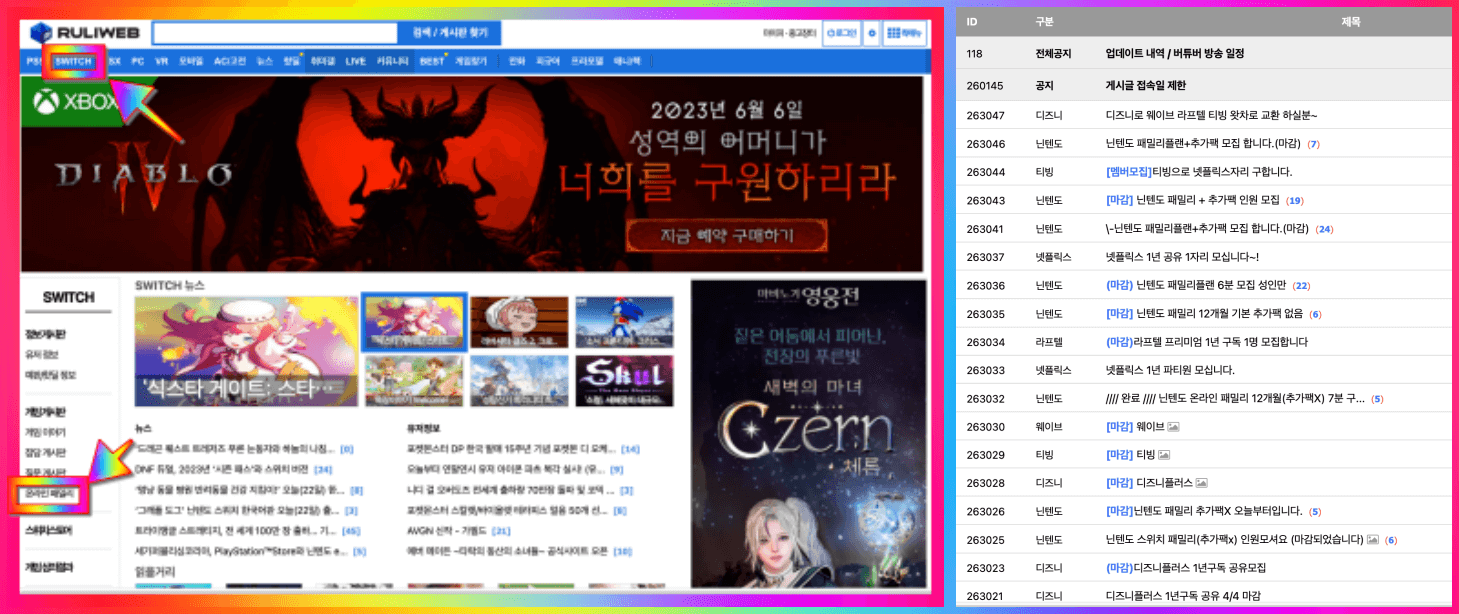Open post 닌텐도 패밀리플랜 6분 모집 성인만
Image resolution: width=1459 pixels, height=614 pixels.
pos(1197,285)
